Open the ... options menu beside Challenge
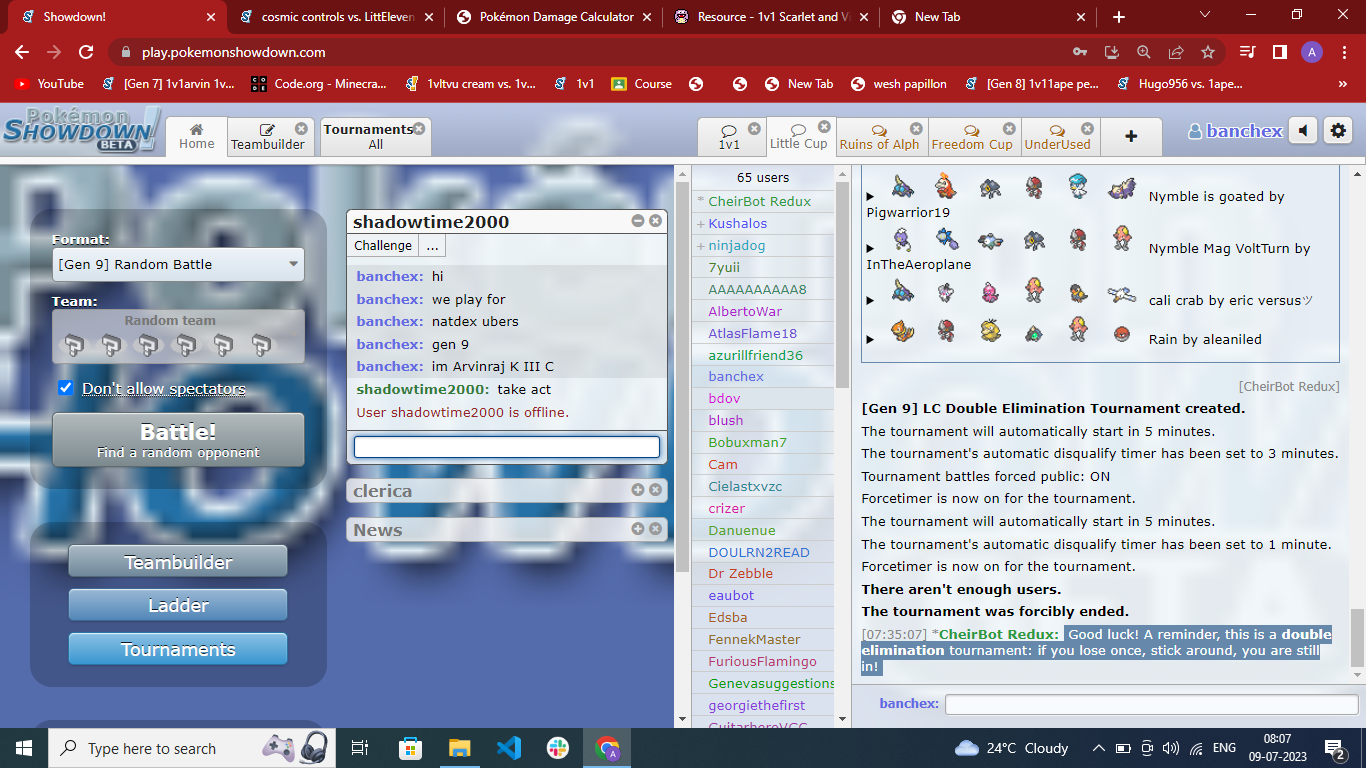1366x768 pixels. tap(432, 246)
